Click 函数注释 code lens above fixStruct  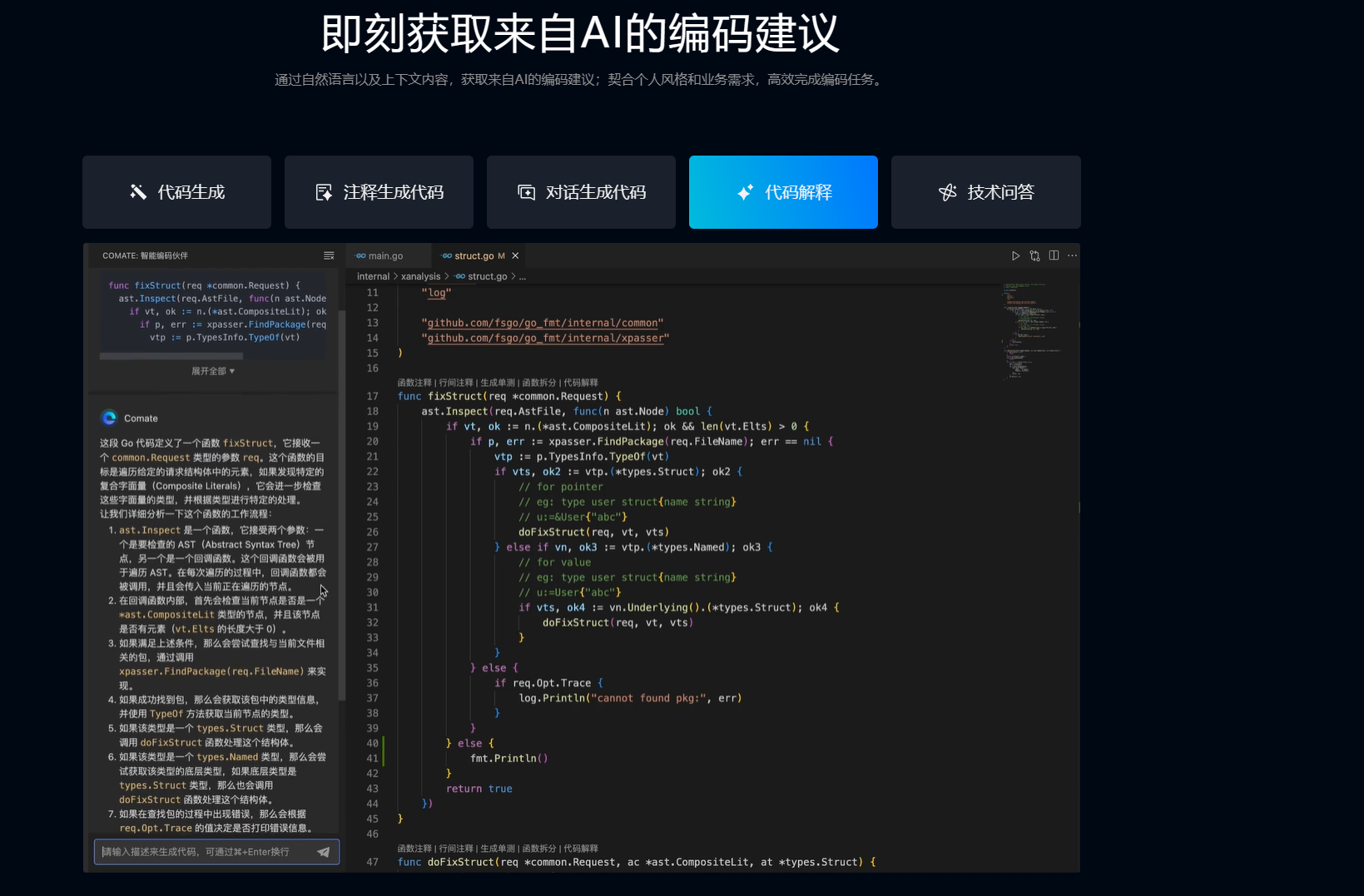pyautogui.click(x=414, y=383)
